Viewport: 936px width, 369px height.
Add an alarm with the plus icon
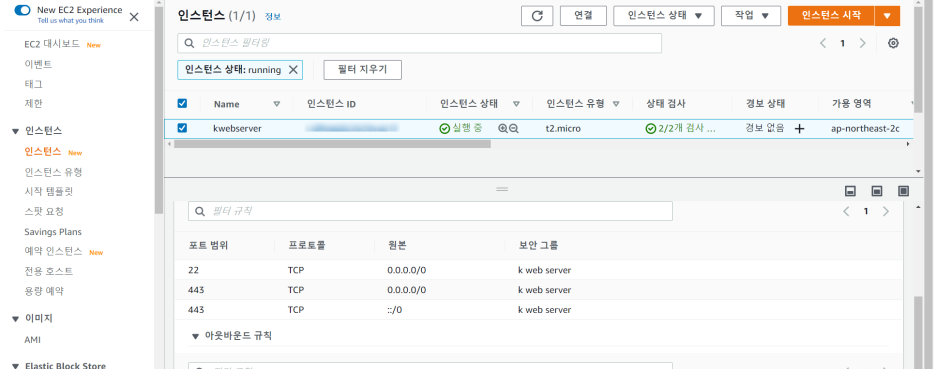[799, 128]
